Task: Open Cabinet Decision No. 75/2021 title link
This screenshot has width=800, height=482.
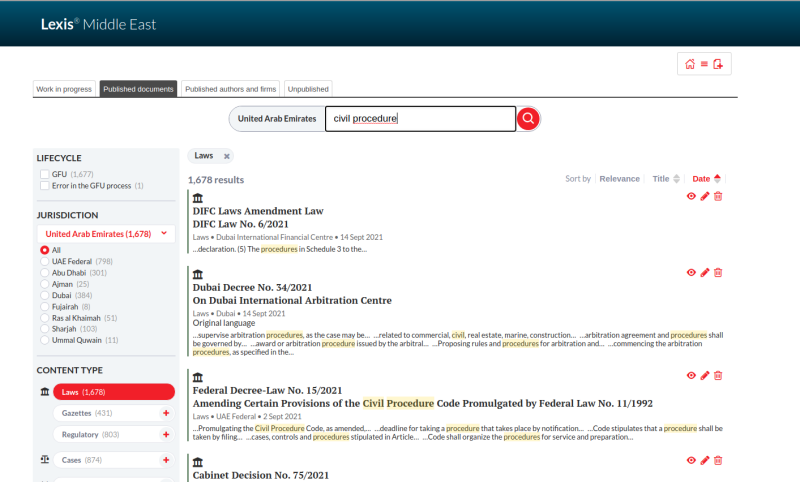Action: pos(261,475)
